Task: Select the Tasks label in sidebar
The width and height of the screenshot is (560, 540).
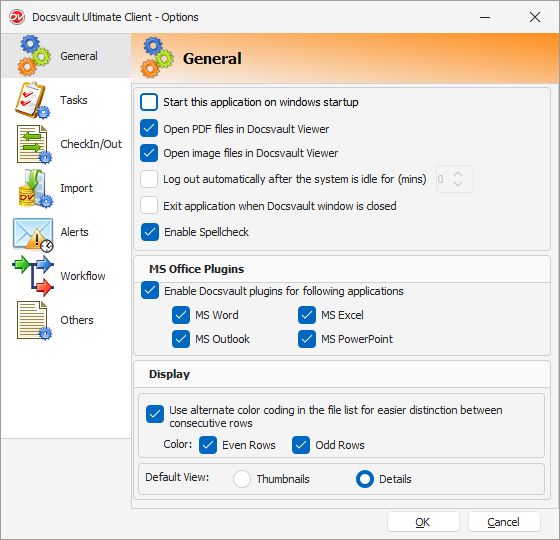Action: (x=74, y=100)
